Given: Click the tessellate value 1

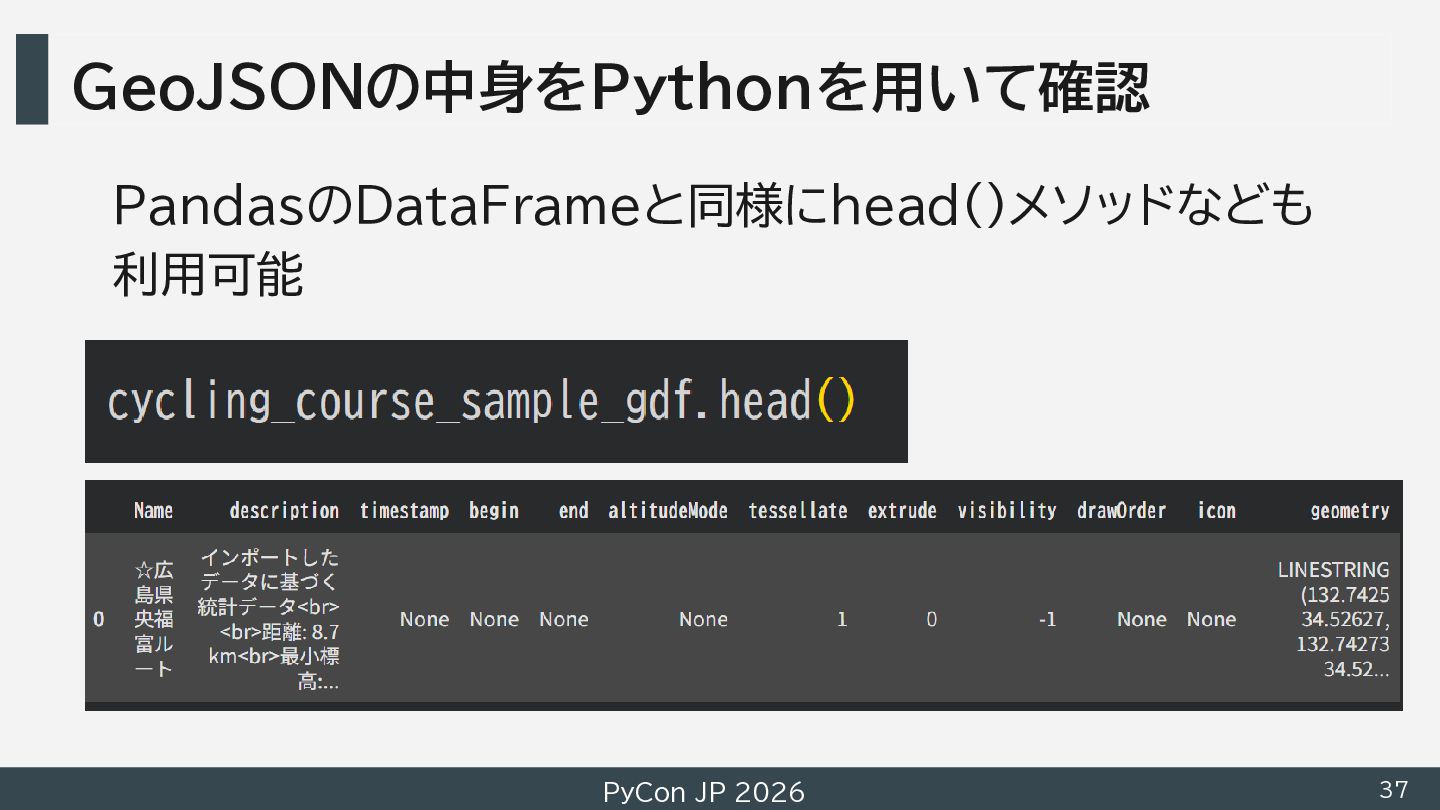Looking at the screenshot, I should click(842, 619).
